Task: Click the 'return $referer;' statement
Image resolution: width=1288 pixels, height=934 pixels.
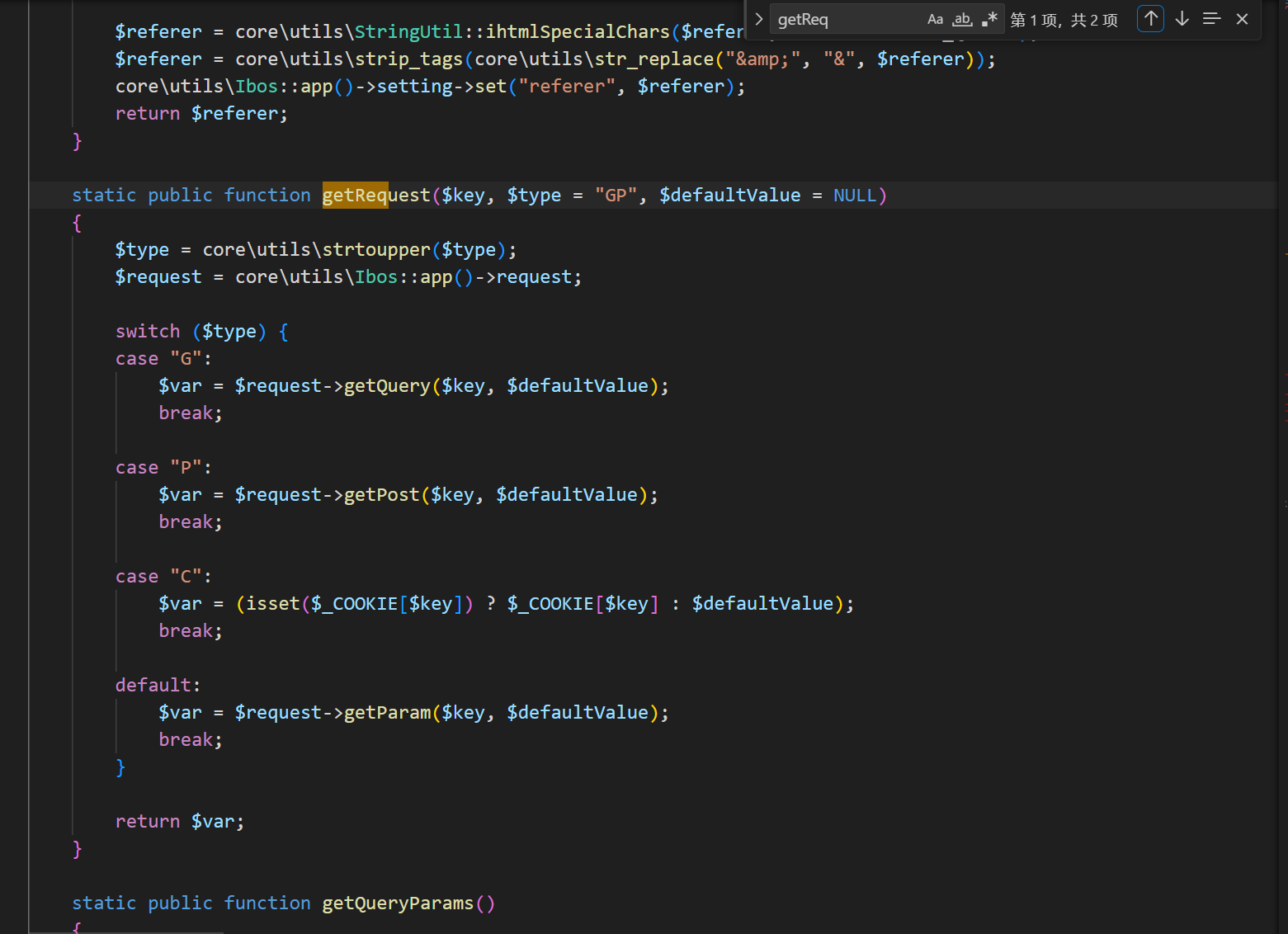Action: click(x=201, y=114)
